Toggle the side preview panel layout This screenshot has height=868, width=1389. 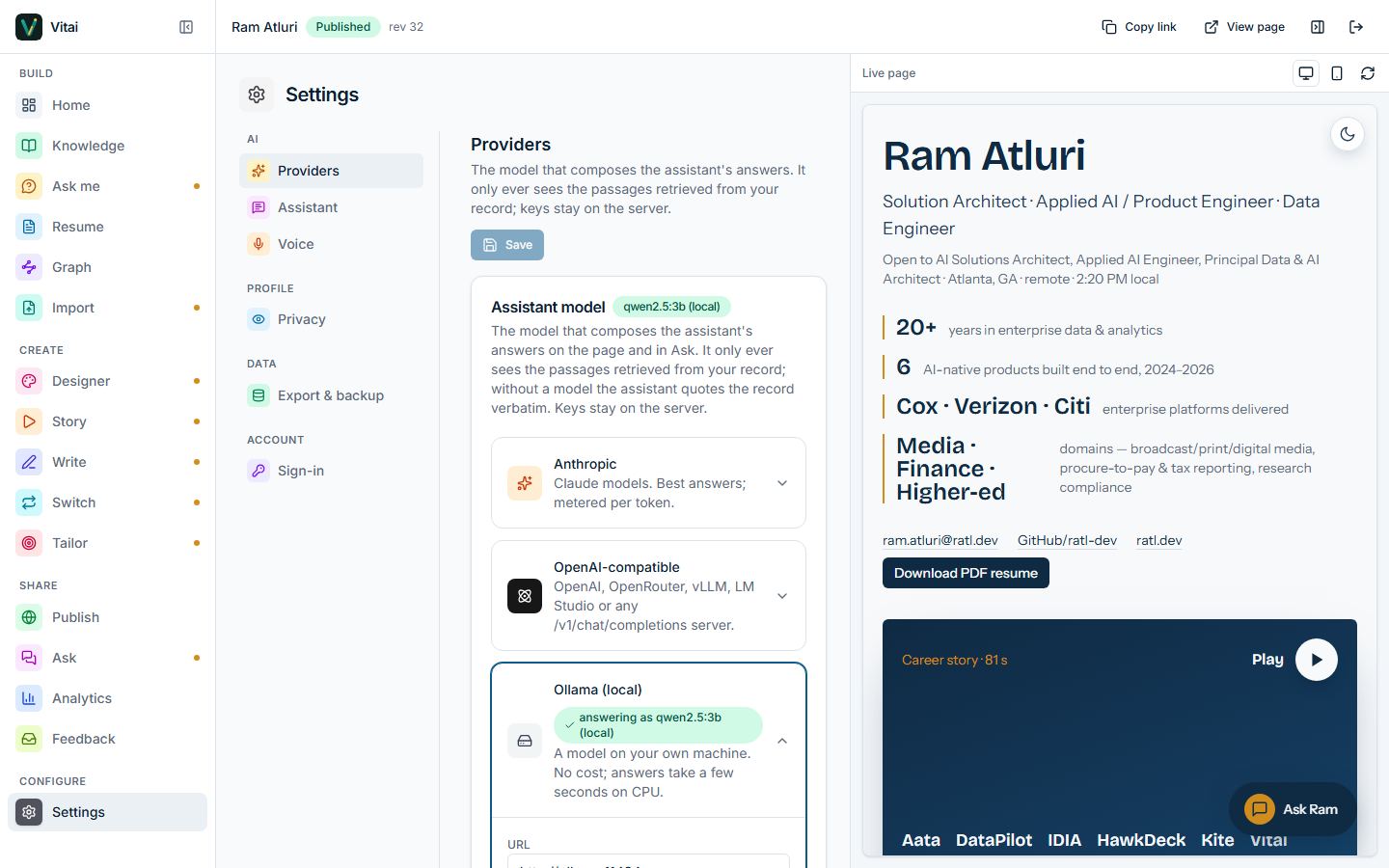[1318, 27]
